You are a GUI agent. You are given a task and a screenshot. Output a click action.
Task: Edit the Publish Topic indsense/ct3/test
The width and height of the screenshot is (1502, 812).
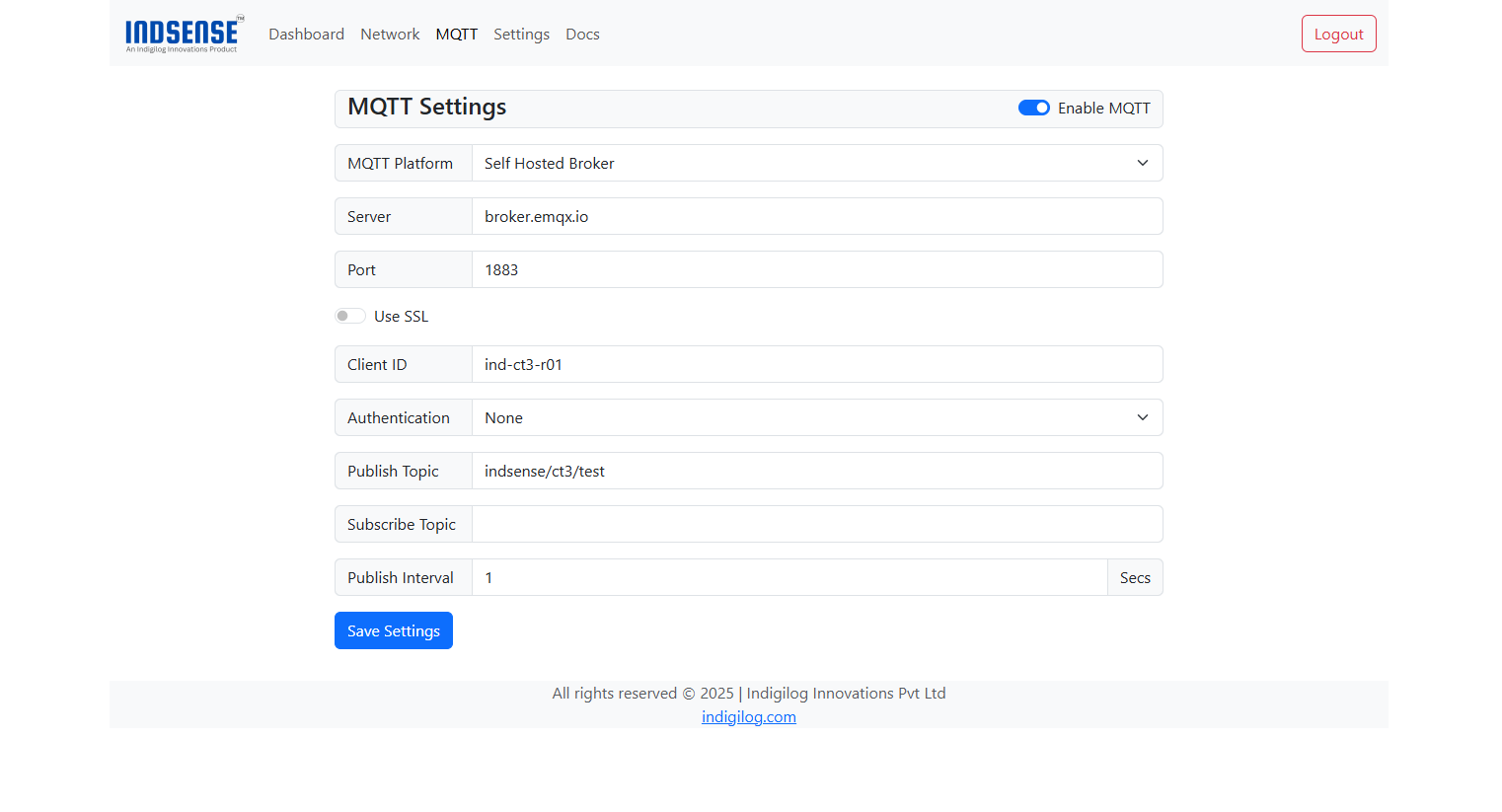pyautogui.click(x=817, y=471)
